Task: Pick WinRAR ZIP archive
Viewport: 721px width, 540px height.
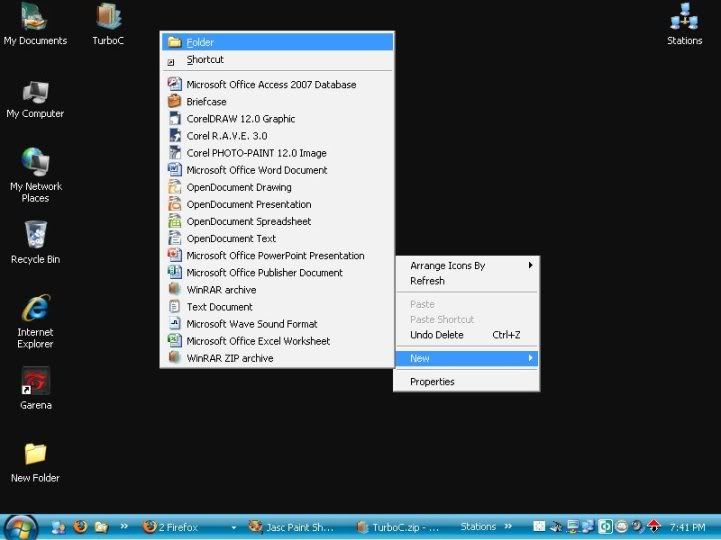Action: click(277, 358)
